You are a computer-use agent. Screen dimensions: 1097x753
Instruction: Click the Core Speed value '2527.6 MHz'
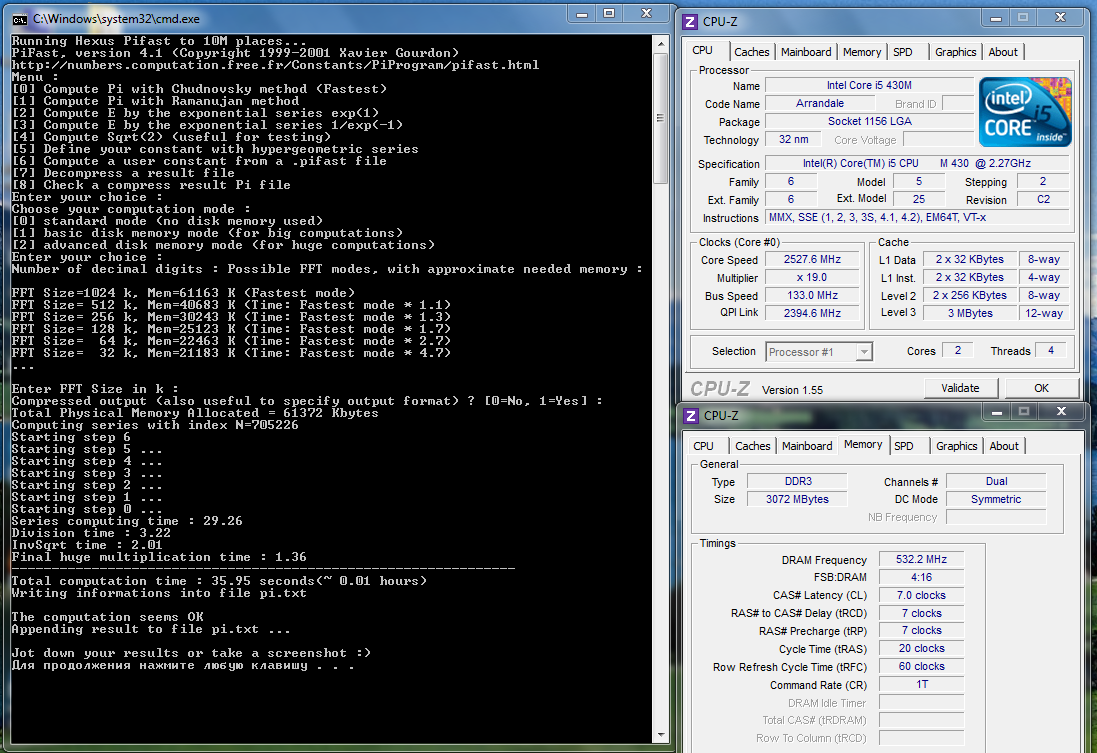812,260
